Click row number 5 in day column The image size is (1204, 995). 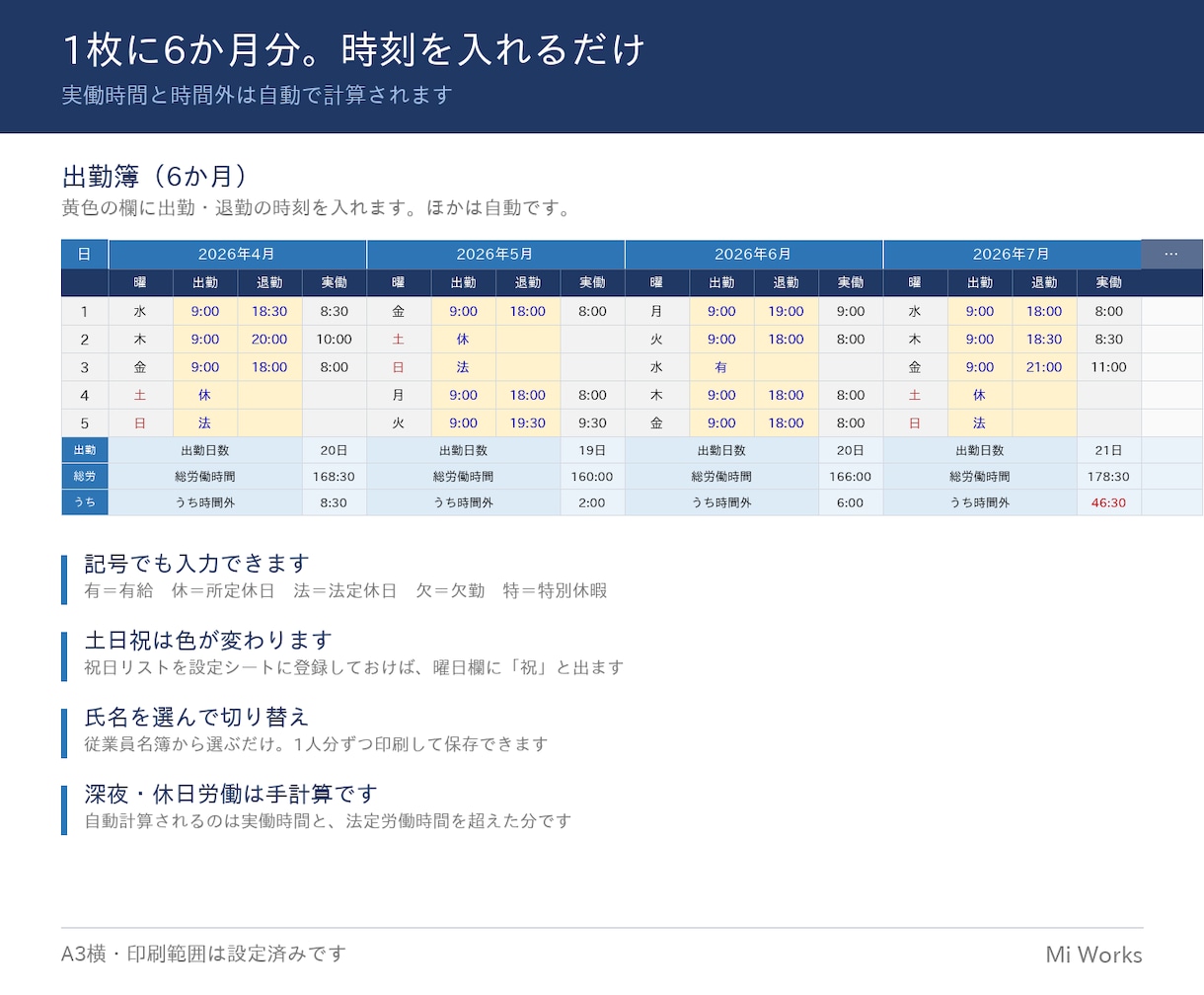(x=85, y=422)
